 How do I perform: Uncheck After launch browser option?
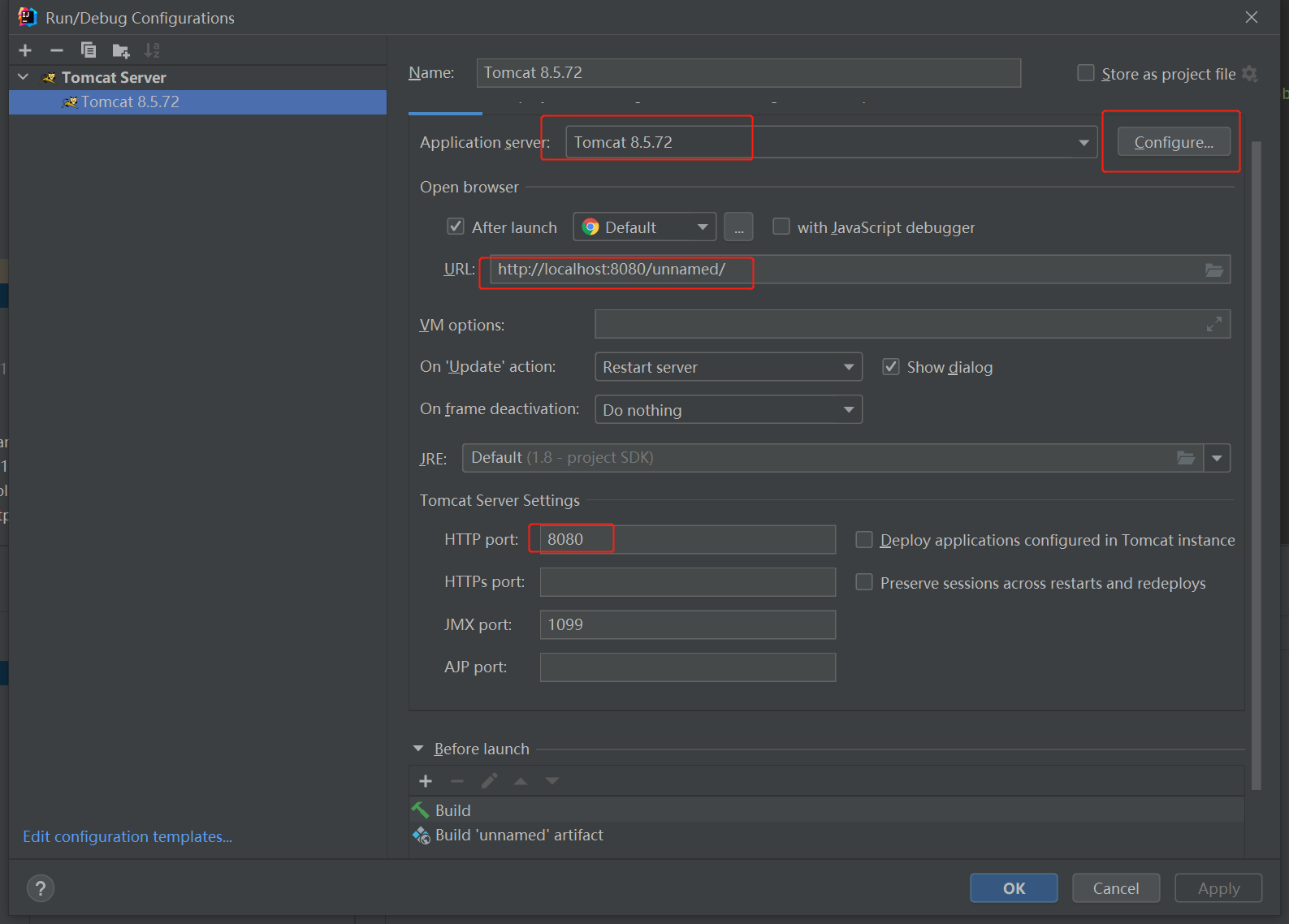[456, 227]
